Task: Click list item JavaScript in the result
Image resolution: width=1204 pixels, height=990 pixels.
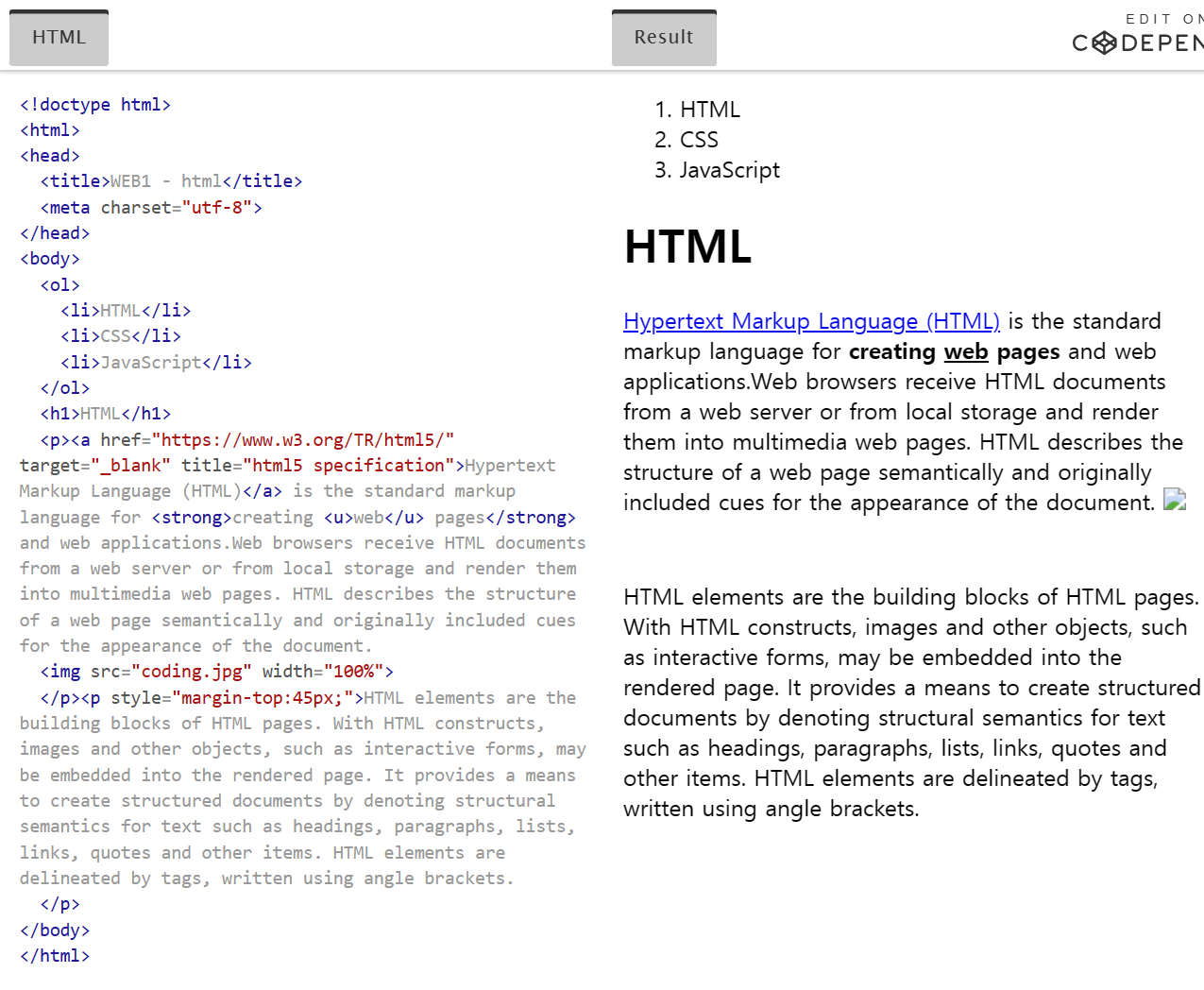Action: coord(729,170)
